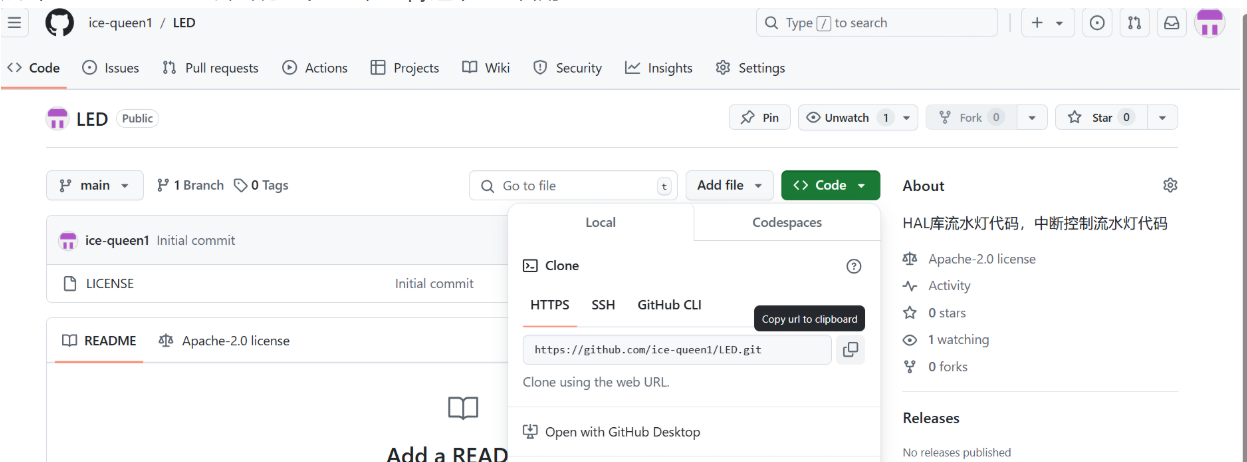Viewport: 1247px width, 462px height.
Task: Open the Initial commit message next to ice-queen1
Action: [x=196, y=240]
